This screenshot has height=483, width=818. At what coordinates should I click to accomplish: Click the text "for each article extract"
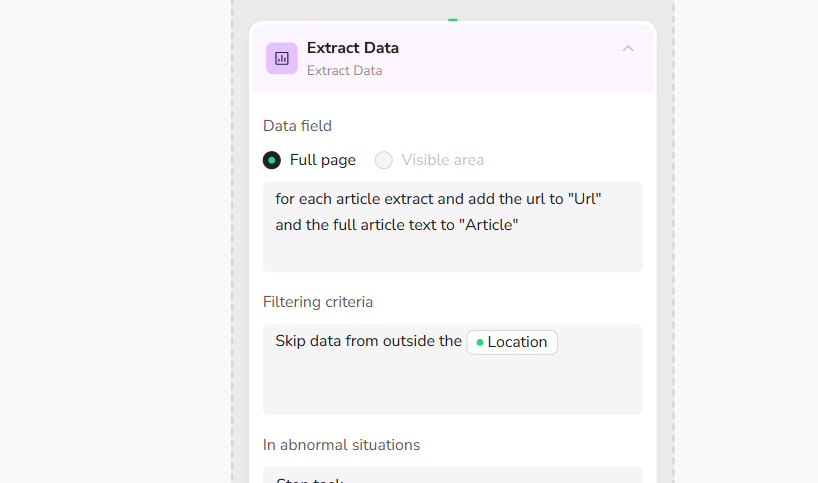point(358,199)
